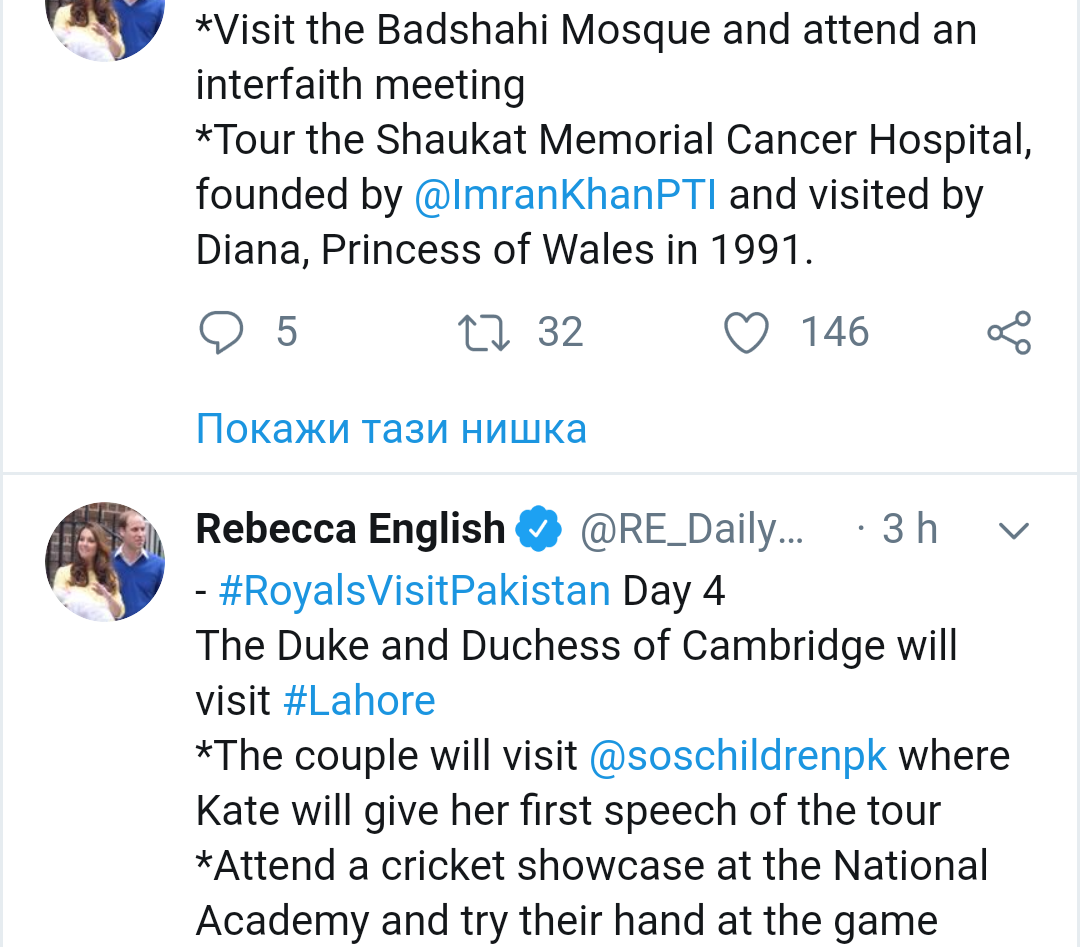
Task: Click the @RE_Daily... username handle
Action: coord(692,529)
